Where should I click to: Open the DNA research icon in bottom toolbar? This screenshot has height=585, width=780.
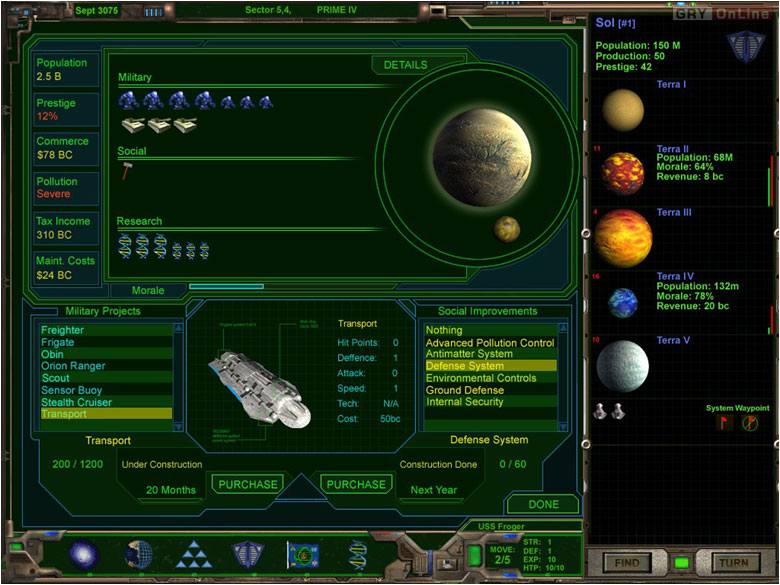click(358, 554)
